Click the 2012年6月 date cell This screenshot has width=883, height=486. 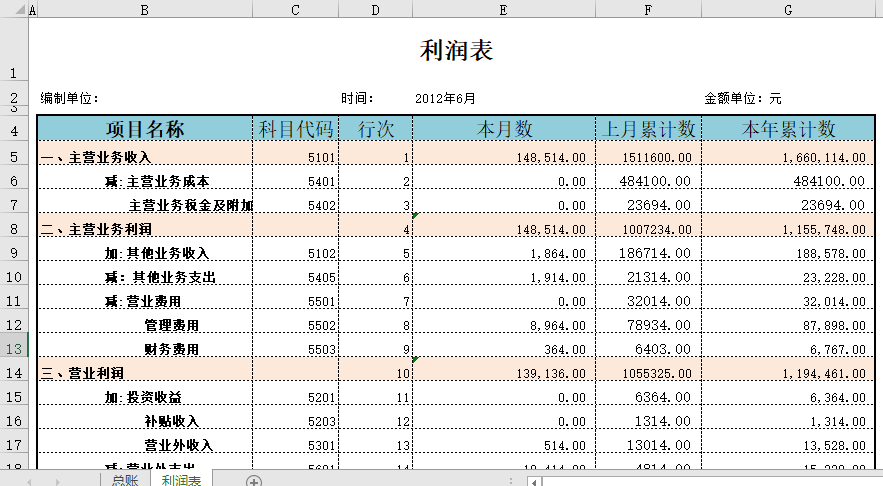click(x=446, y=99)
